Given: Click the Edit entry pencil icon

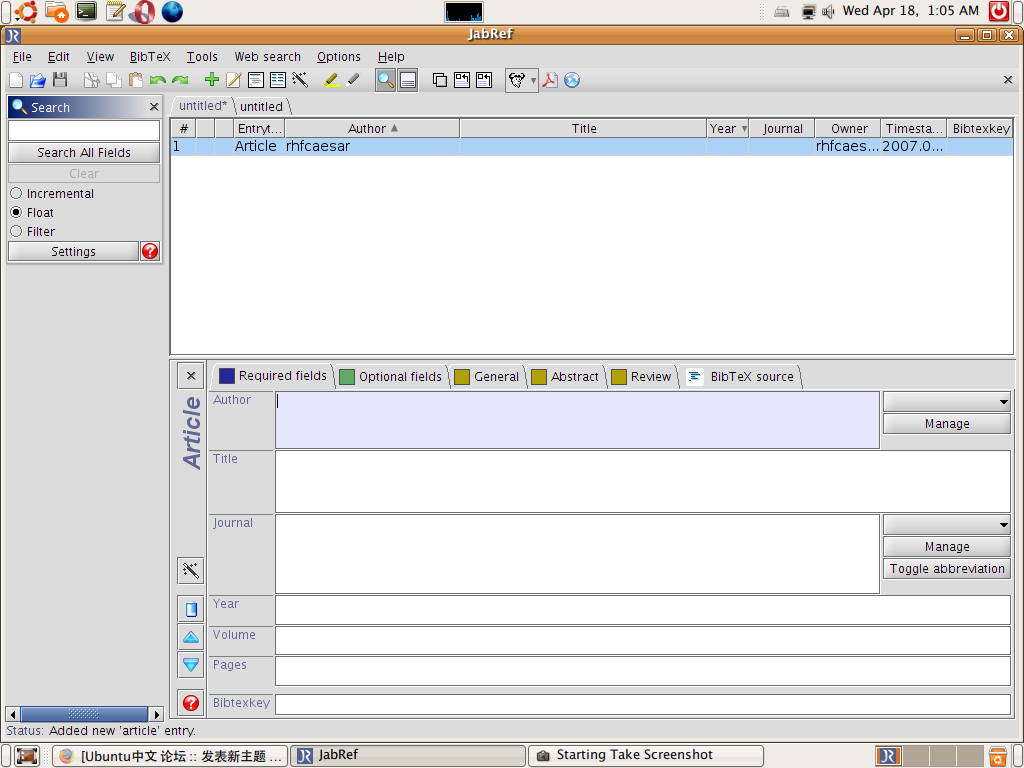Looking at the screenshot, I should (234, 80).
